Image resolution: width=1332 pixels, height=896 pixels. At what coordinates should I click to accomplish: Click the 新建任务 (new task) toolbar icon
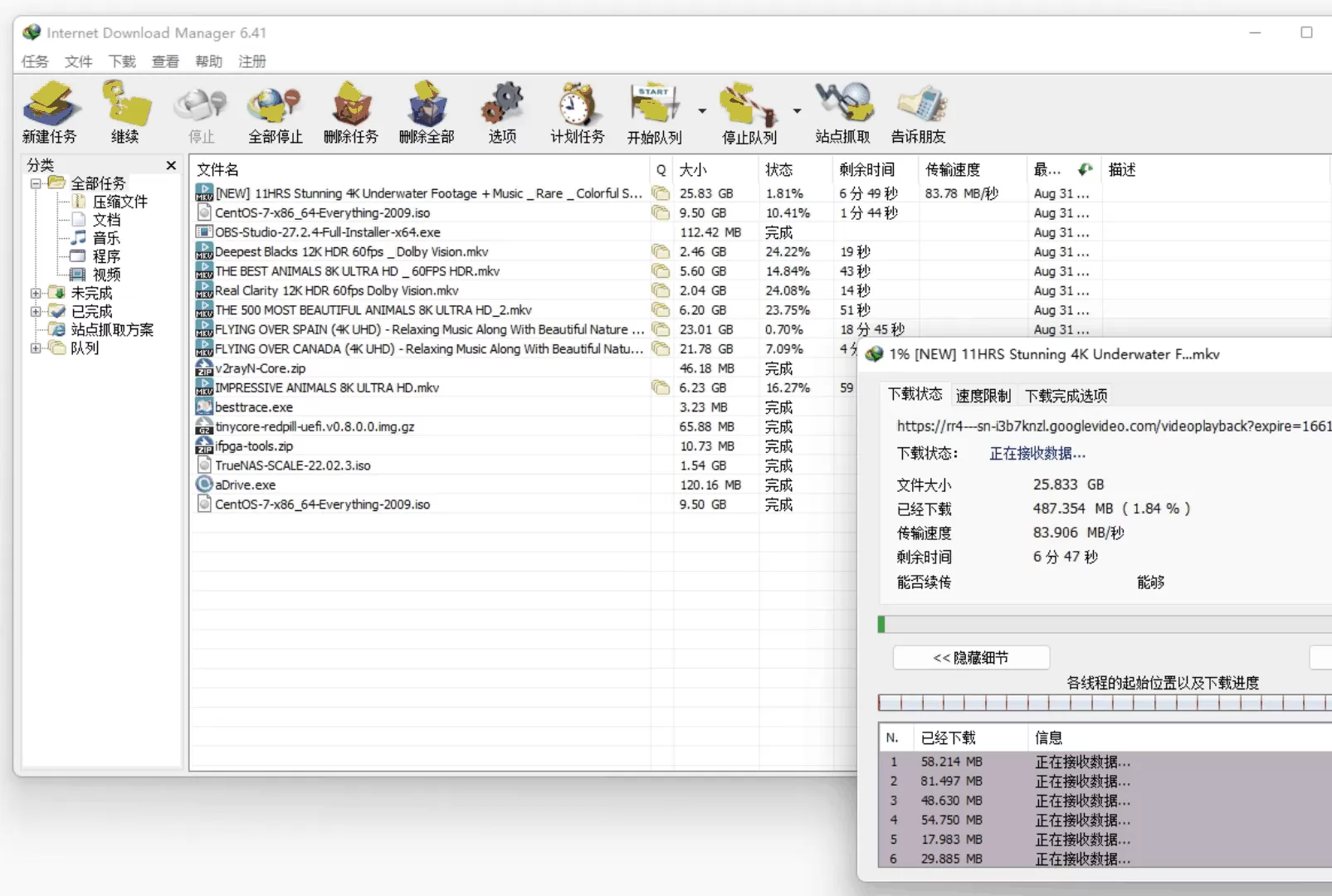pos(50,112)
